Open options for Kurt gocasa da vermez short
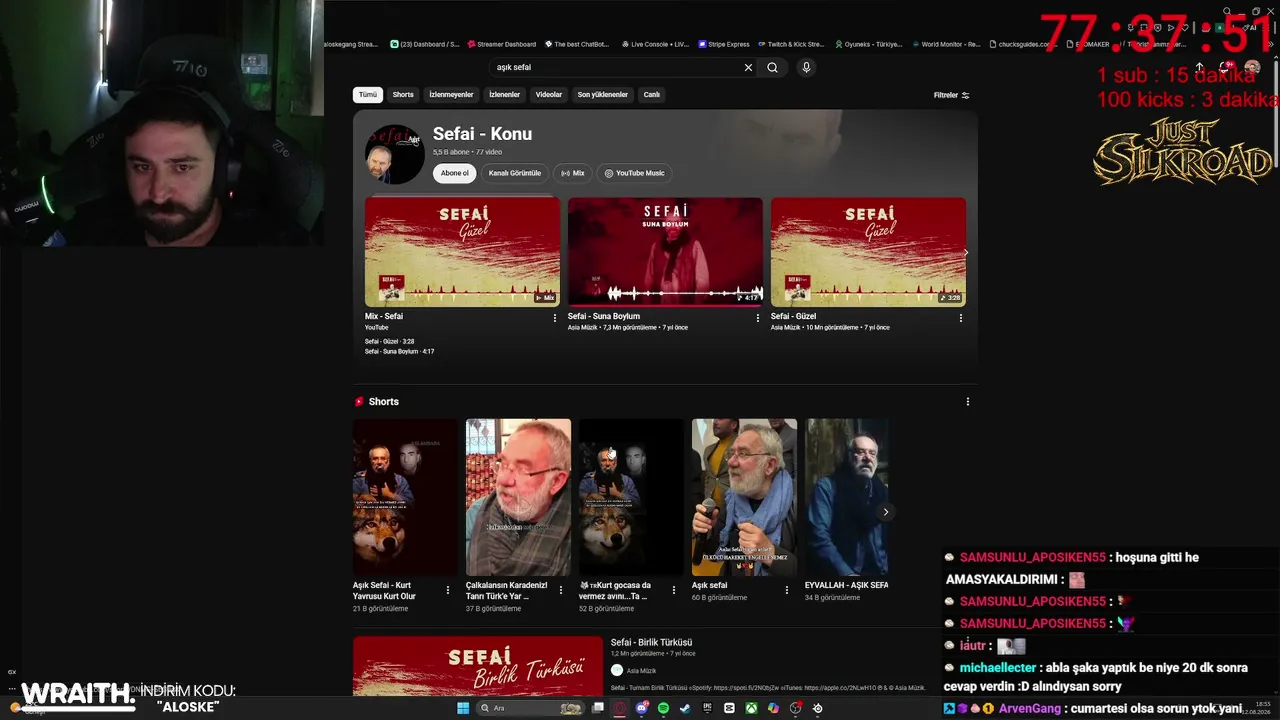1280x720 pixels. tap(674, 590)
